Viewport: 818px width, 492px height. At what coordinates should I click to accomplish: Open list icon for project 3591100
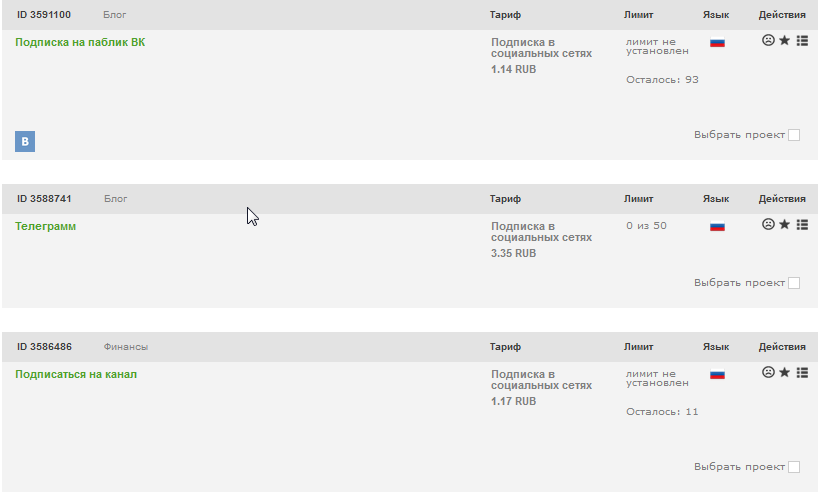point(802,40)
